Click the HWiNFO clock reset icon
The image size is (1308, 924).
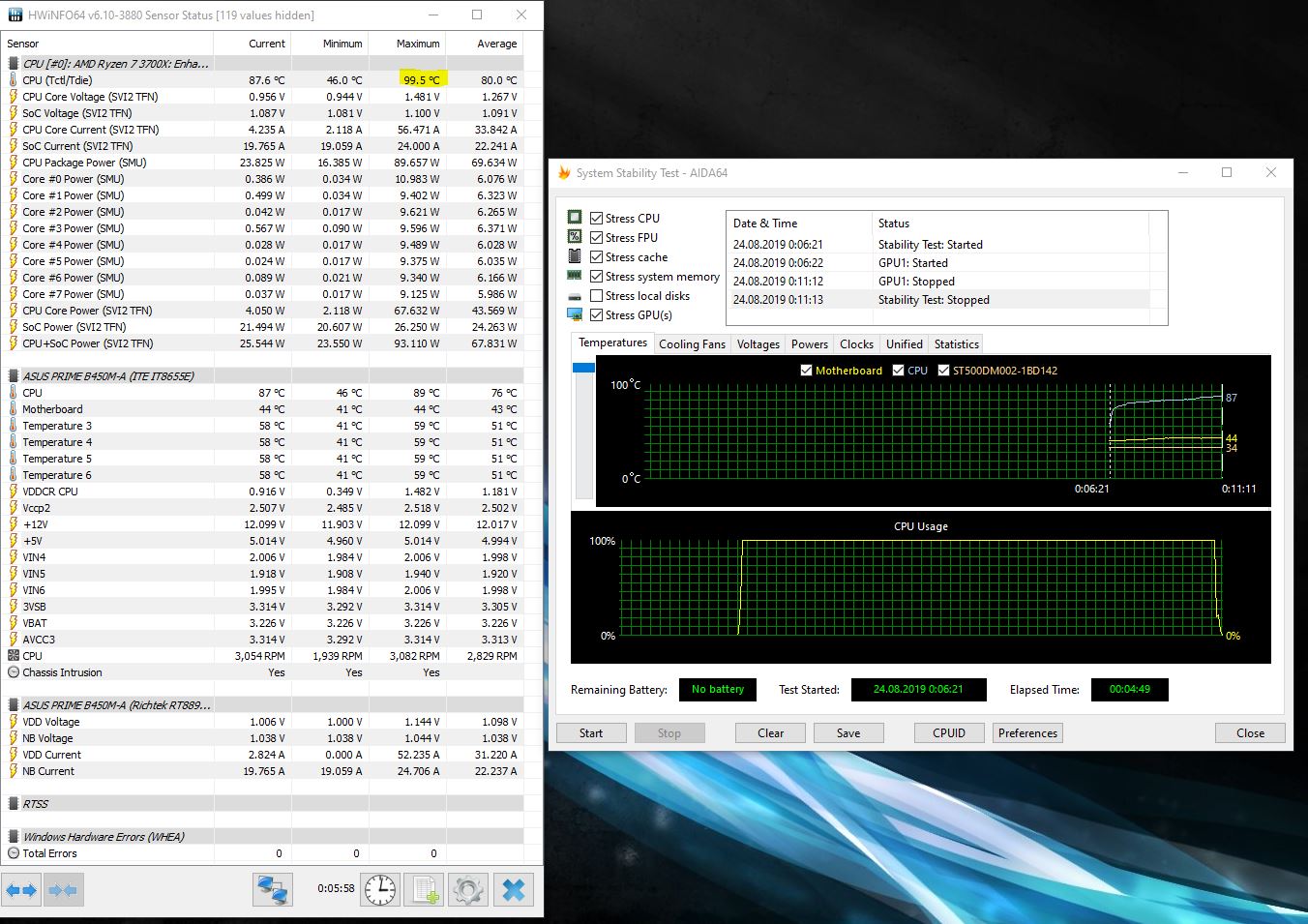click(x=379, y=889)
